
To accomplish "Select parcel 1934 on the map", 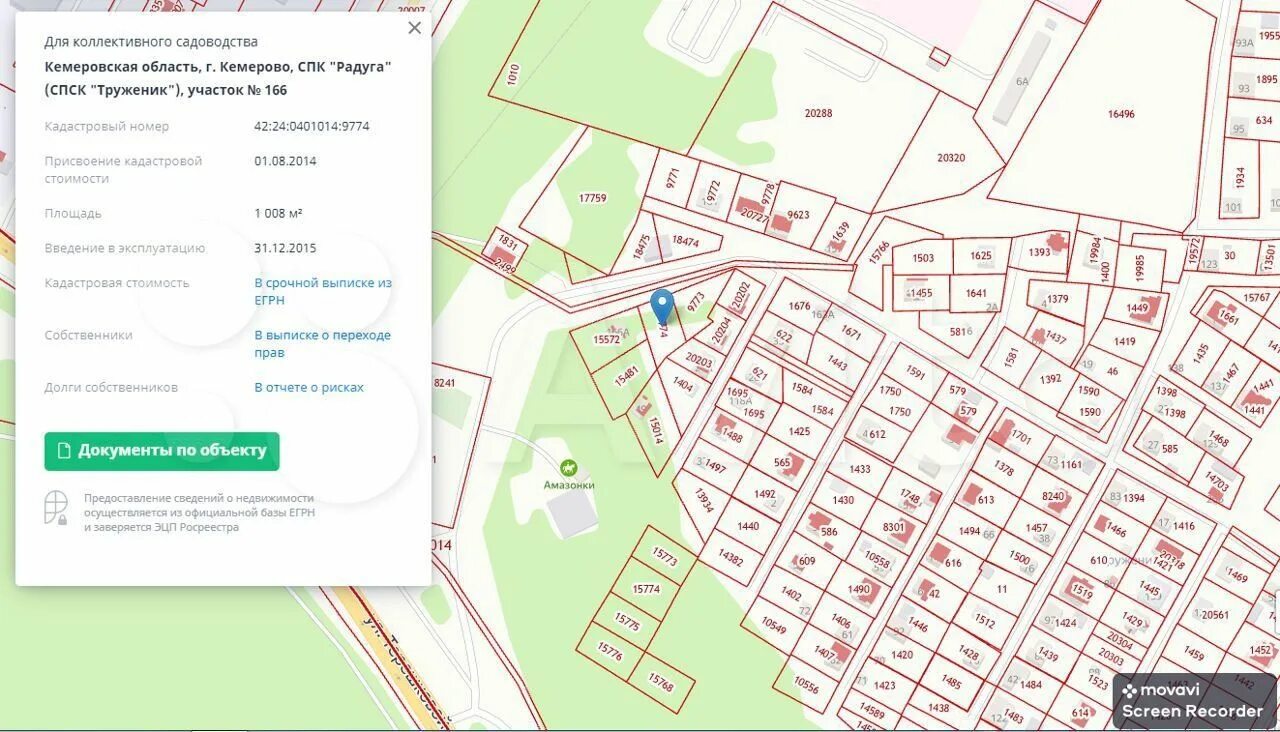I will [x=1241, y=177].
